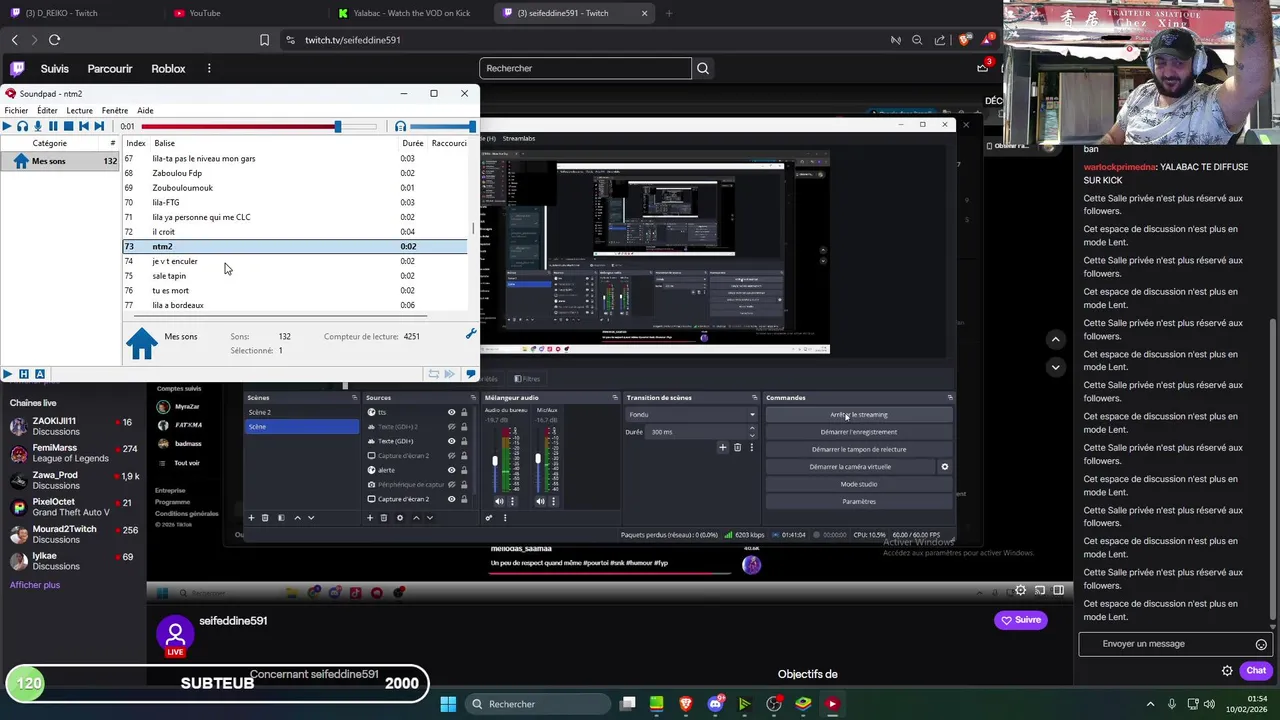Open Twitch chat settings gear icon
Viewport: 1280px width, 720px height.
click(1227, 671)
